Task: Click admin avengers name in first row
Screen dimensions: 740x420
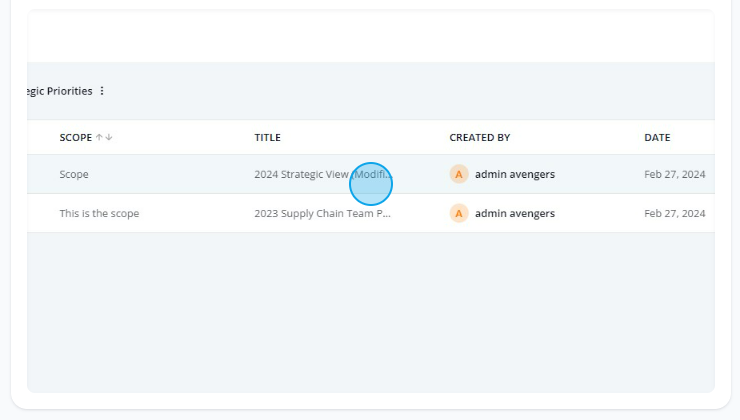Action: coord(515,174)
